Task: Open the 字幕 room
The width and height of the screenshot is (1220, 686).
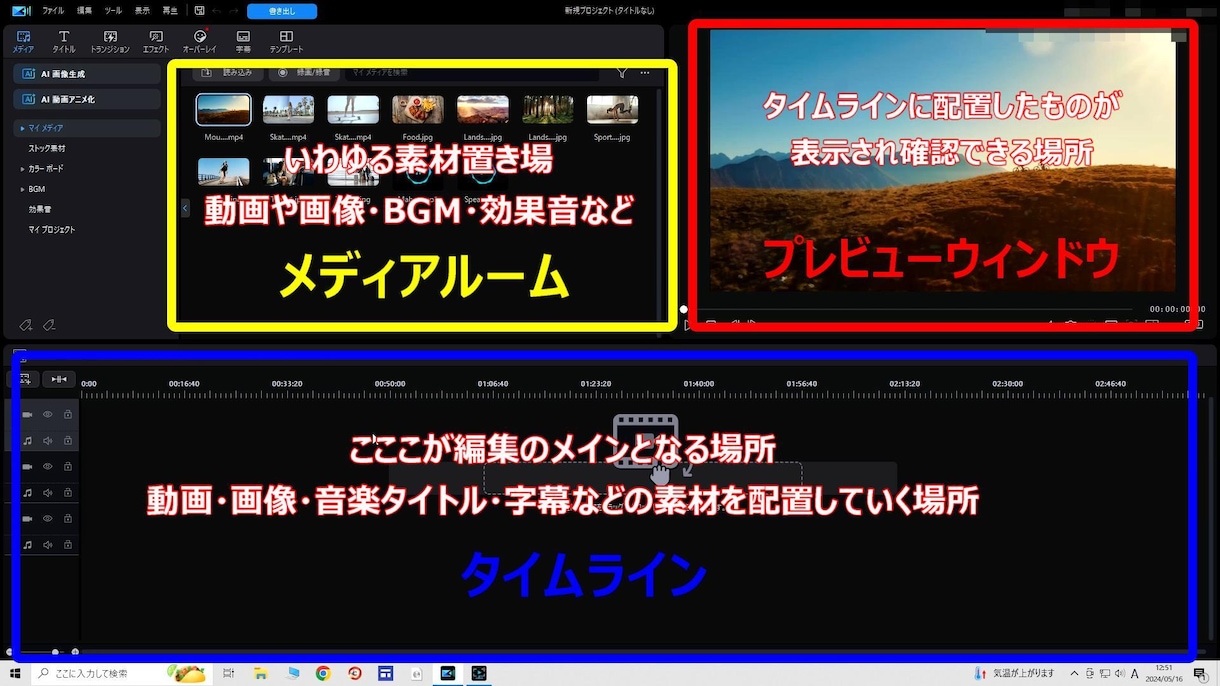Action: [x=244, y=41]
